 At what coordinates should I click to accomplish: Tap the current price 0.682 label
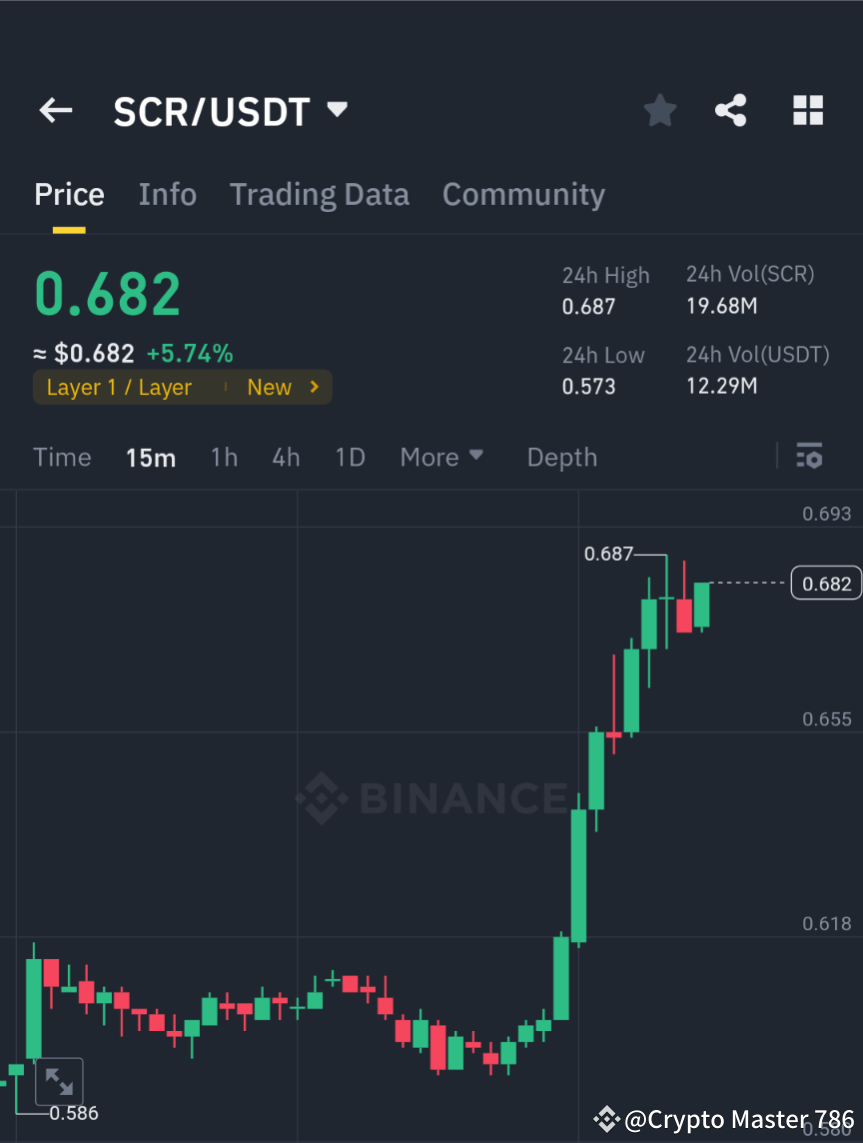[106, 293]
